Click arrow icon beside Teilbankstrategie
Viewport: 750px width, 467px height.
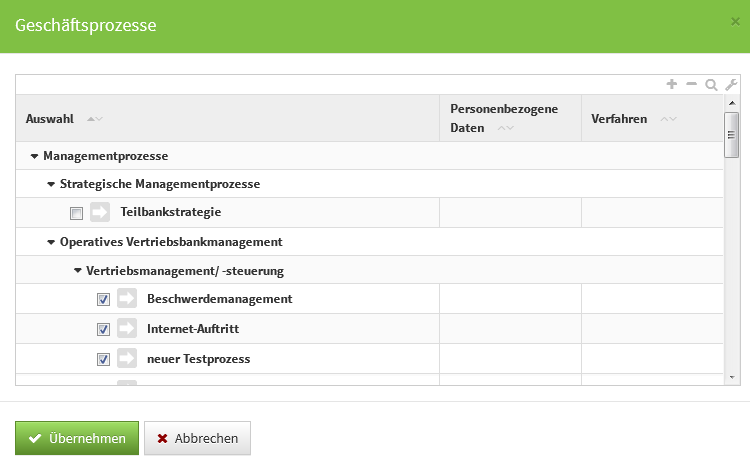(x=100, y=212)
